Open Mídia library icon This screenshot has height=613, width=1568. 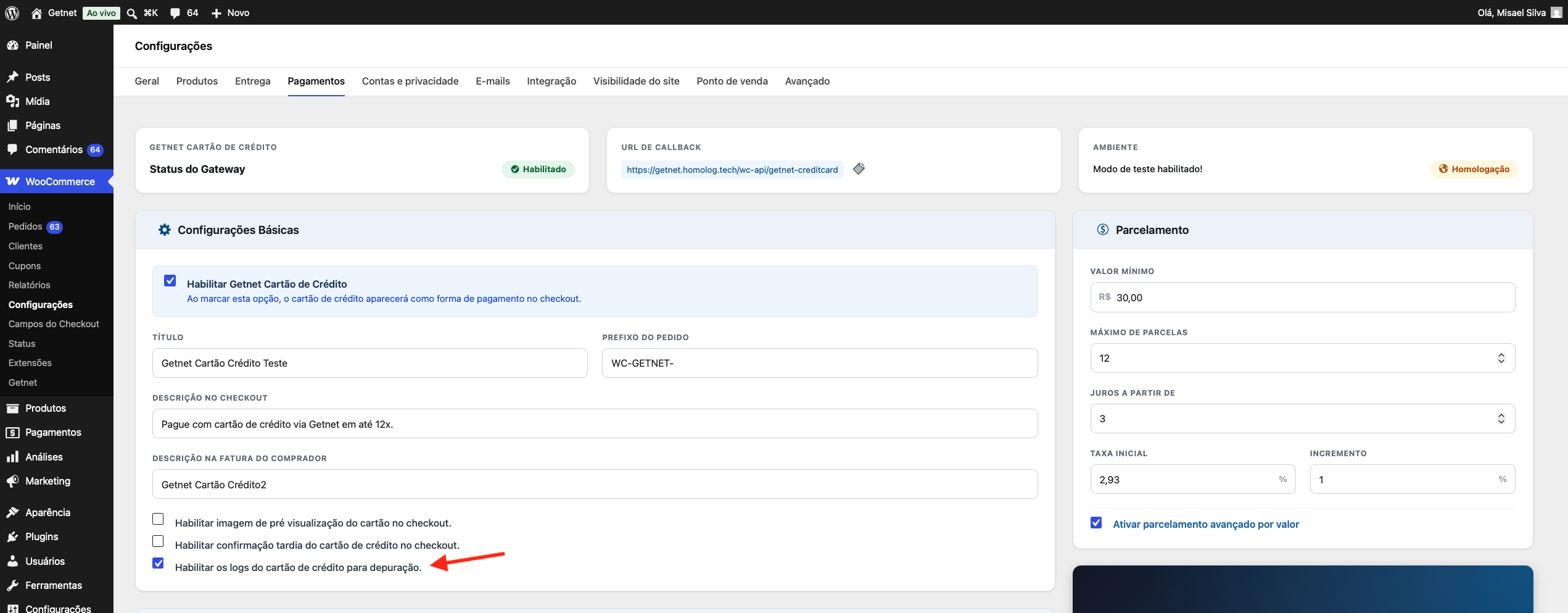12,101
